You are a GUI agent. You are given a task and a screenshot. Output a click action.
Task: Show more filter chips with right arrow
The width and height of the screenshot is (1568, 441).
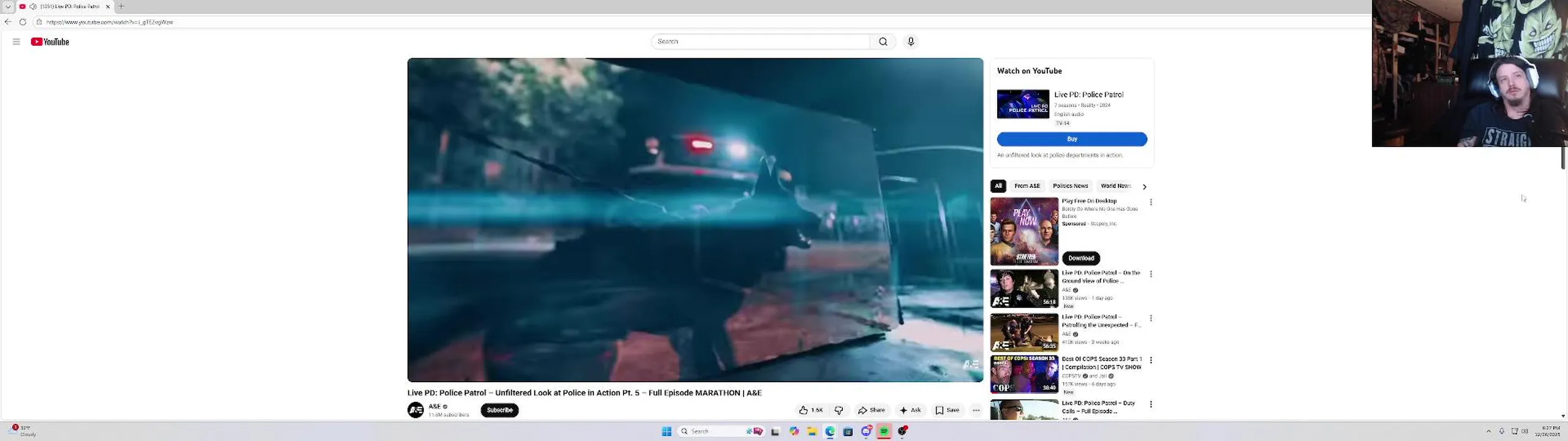[x=1144, y=187]
